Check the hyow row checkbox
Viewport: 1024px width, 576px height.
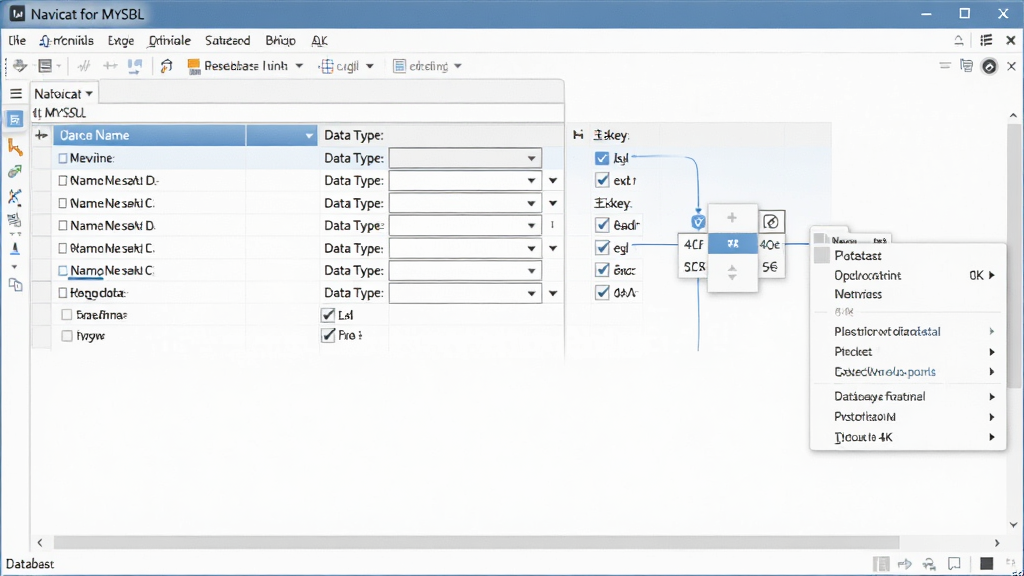pyautogui.click(x=67, y=336)
